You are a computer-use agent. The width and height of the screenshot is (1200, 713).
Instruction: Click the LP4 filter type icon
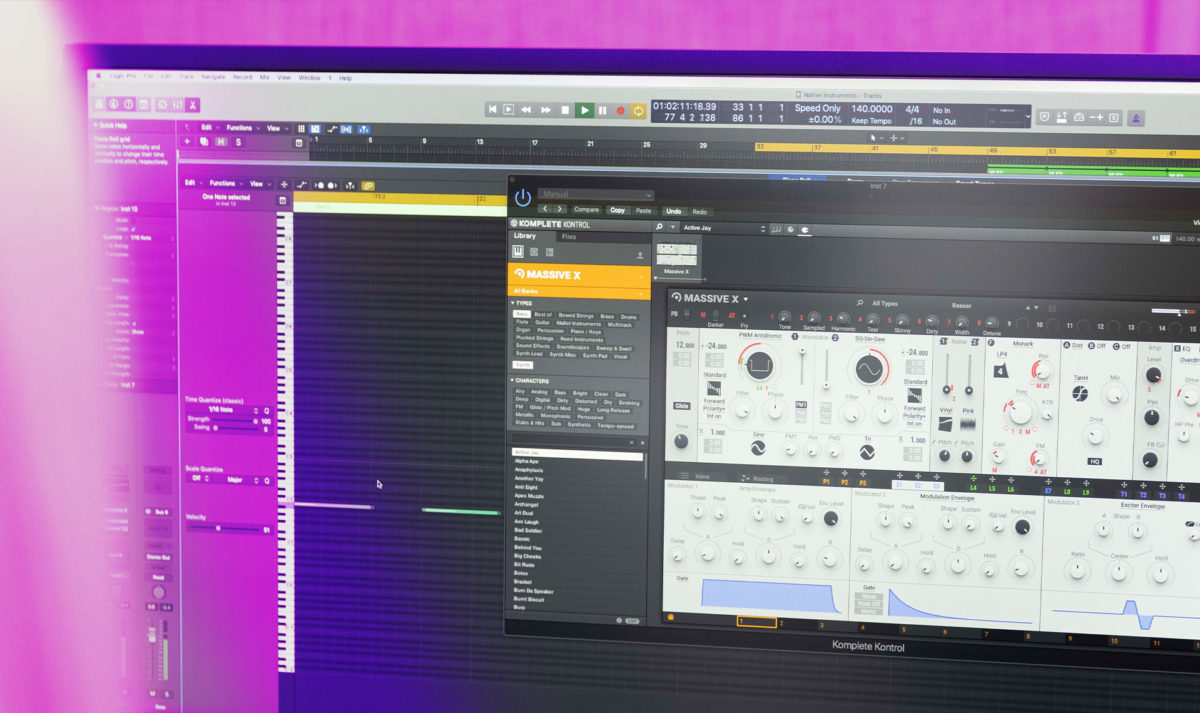(1001, 371)
